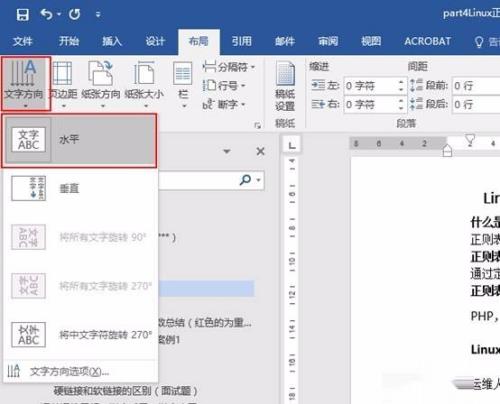Viewport: 500px width, 404px height.
Task: Click the tab selector L box on ruler
Action: [x=292, y=145]
